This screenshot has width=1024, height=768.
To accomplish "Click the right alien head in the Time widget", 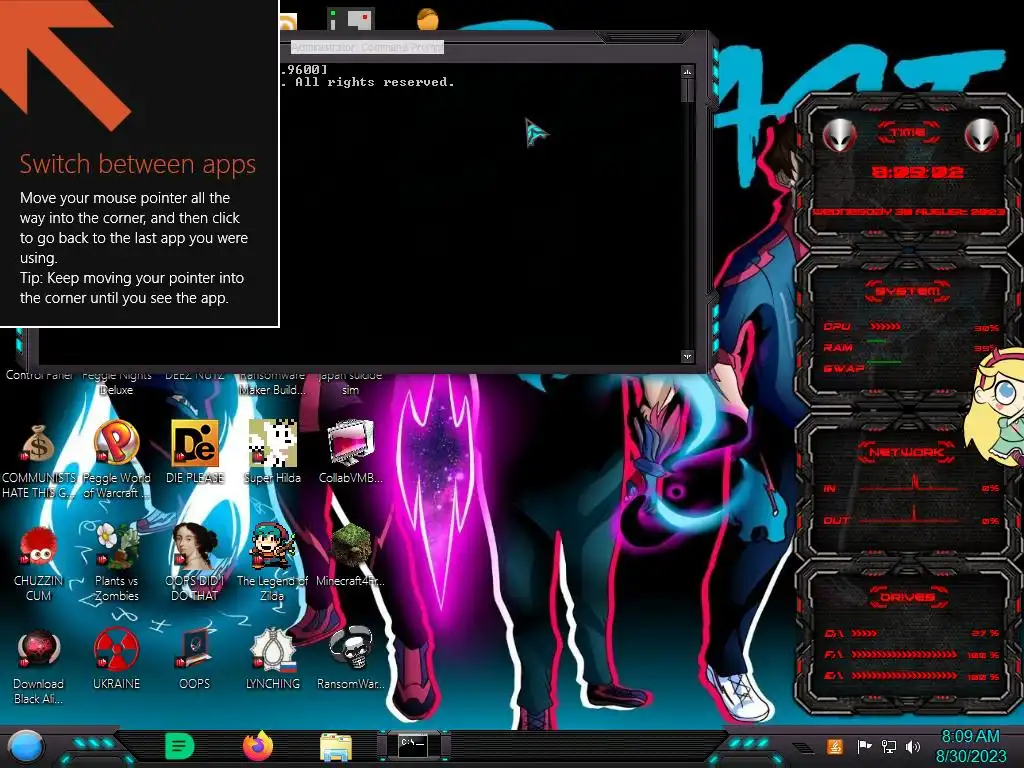I will pyautogui.click(x=982, y=136).
